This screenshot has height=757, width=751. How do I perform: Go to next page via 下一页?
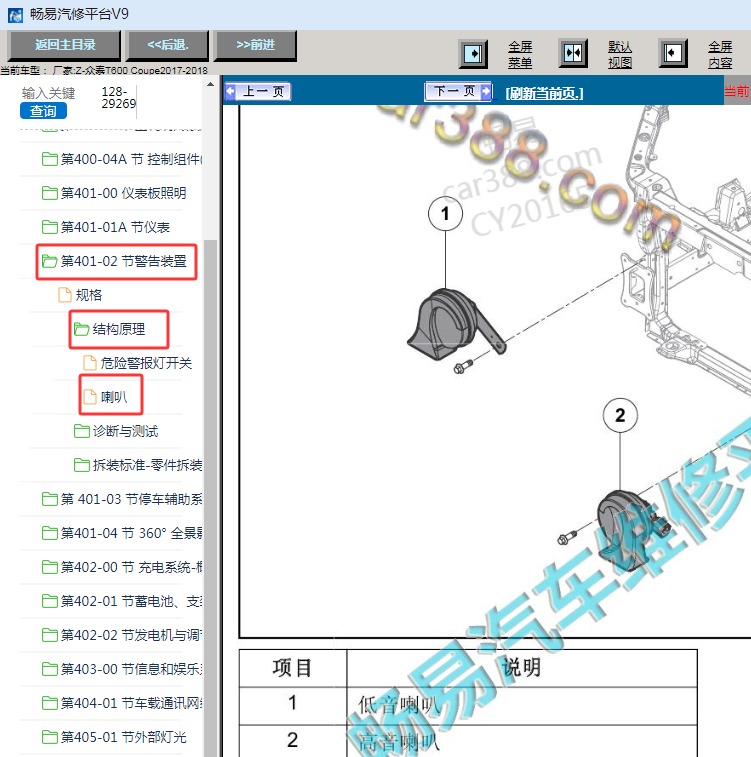[x=458, y=91]
